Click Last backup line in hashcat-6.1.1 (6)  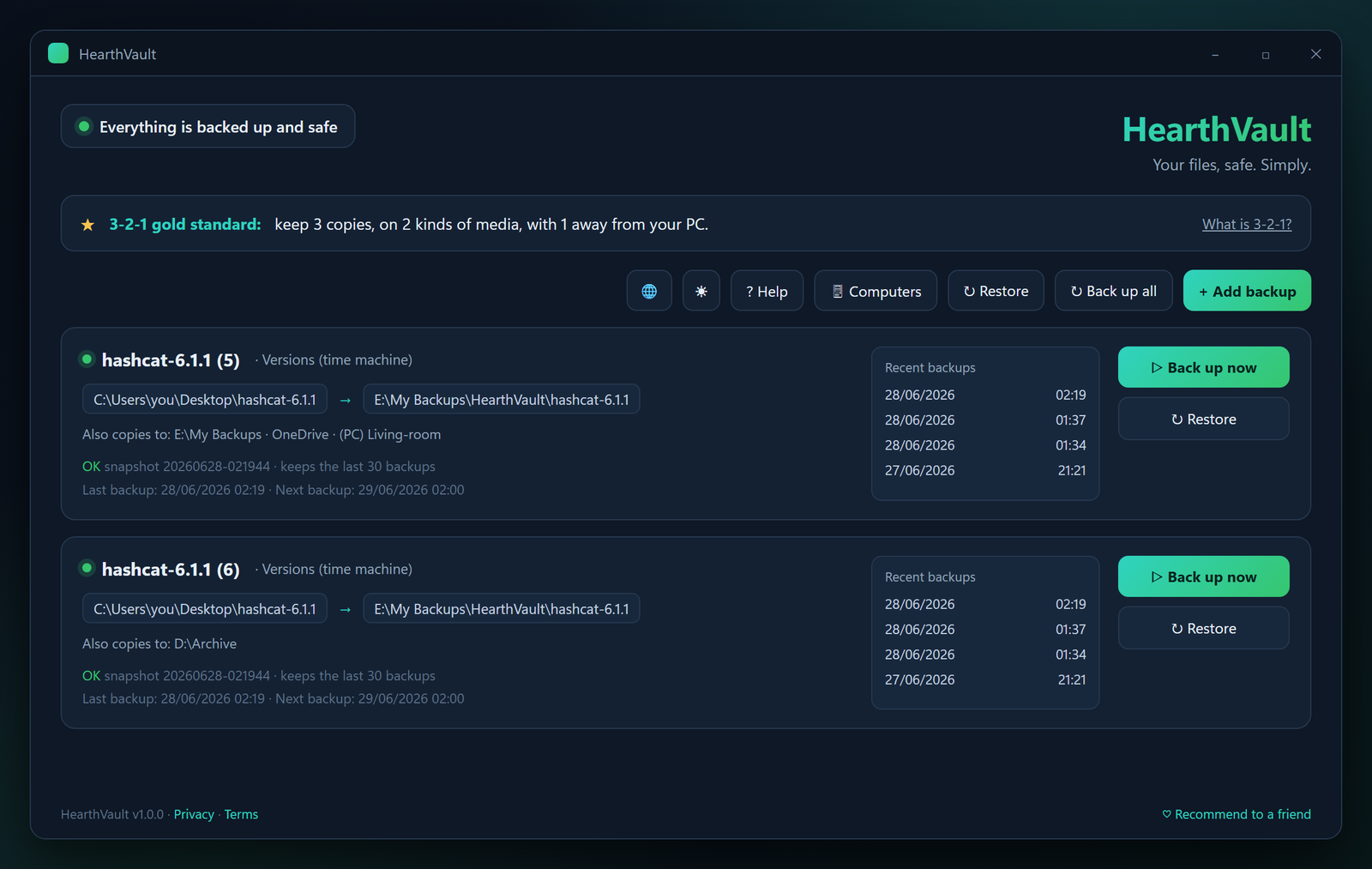click(x=274, y=698)
